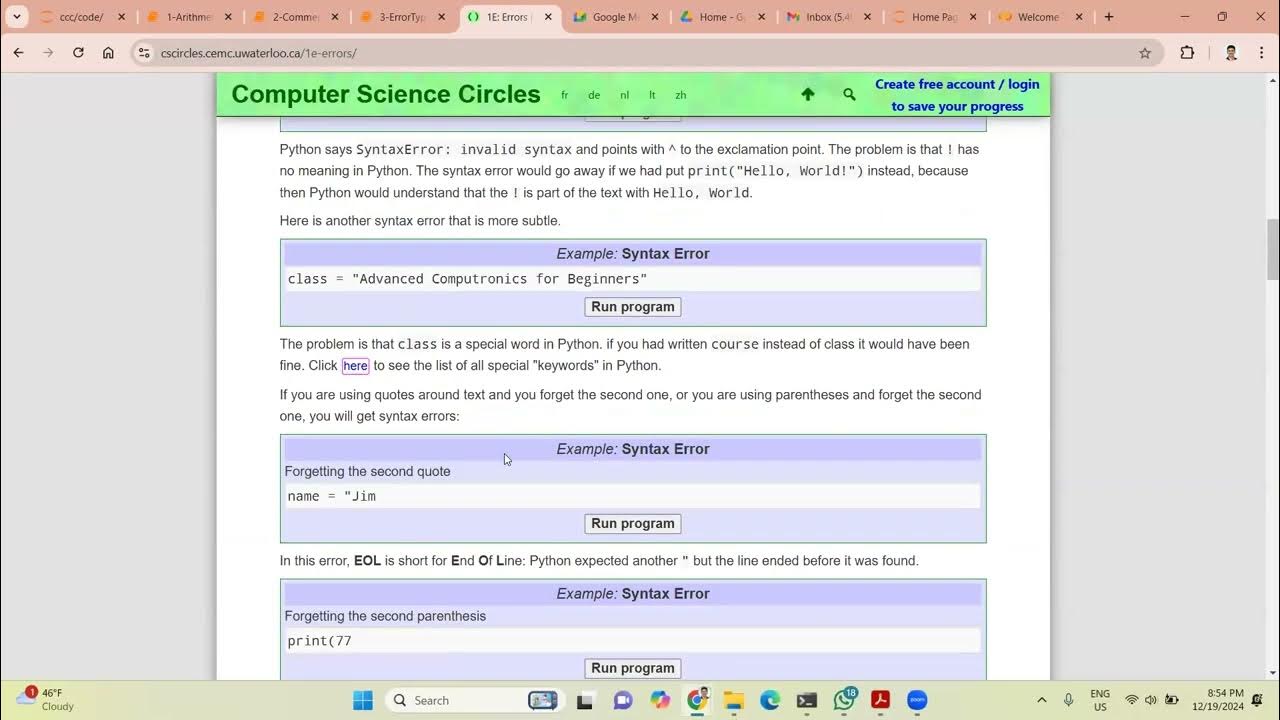The width and height of the screenshot is (1280, 720).
Task: Click the print(77 code field
Action: click(x=633, y=641)
